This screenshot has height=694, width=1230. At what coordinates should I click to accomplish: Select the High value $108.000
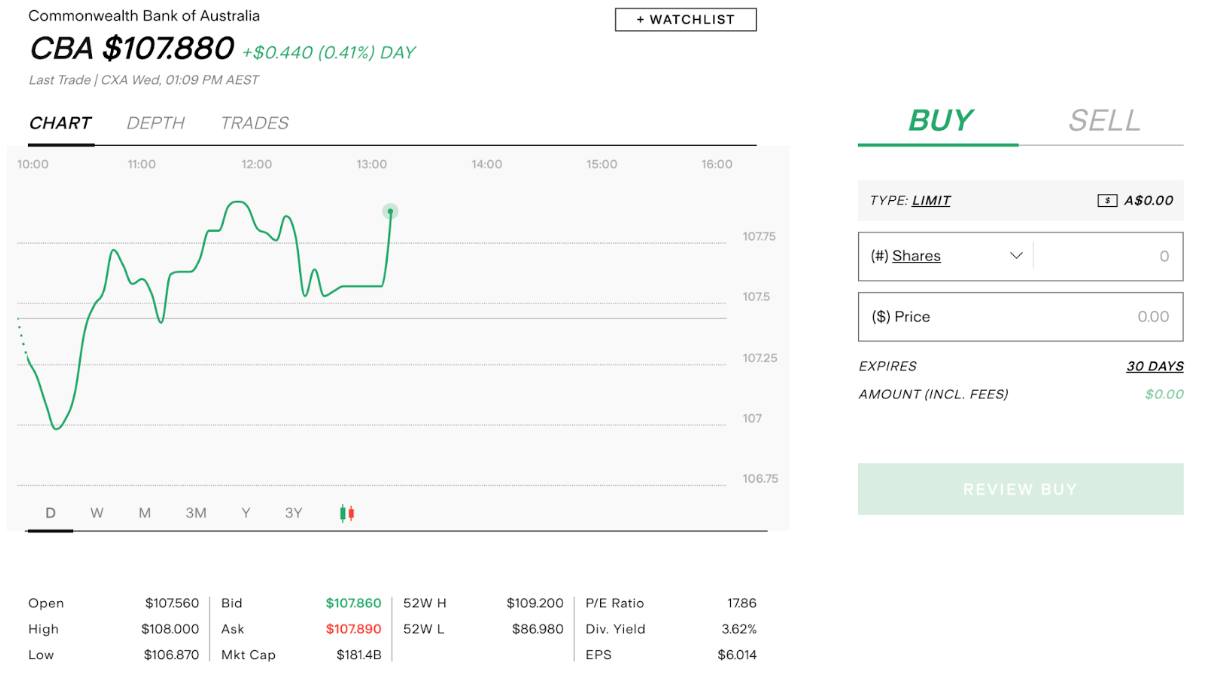(170, 629)
